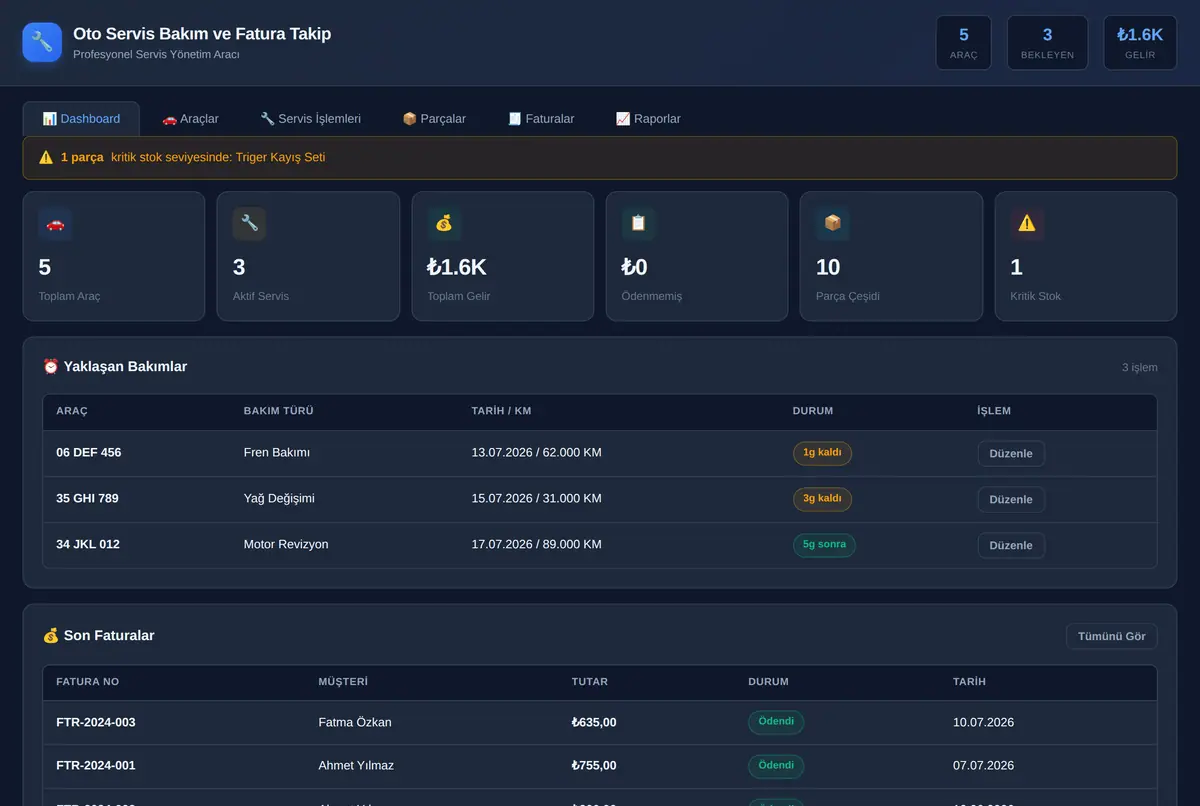Click Düzenle for vehicle 34 JKL 012
This screenshot has height=806, width=1200.
1011,545
